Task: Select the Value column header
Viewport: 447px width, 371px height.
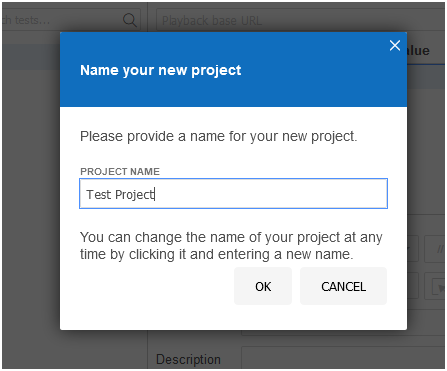Action: [x=418, y=51]
